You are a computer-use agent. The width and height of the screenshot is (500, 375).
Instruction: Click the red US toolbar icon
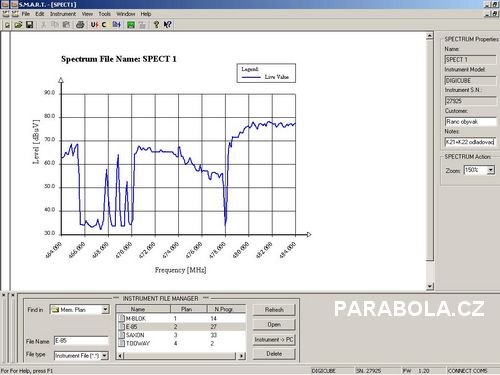point(94,25)
